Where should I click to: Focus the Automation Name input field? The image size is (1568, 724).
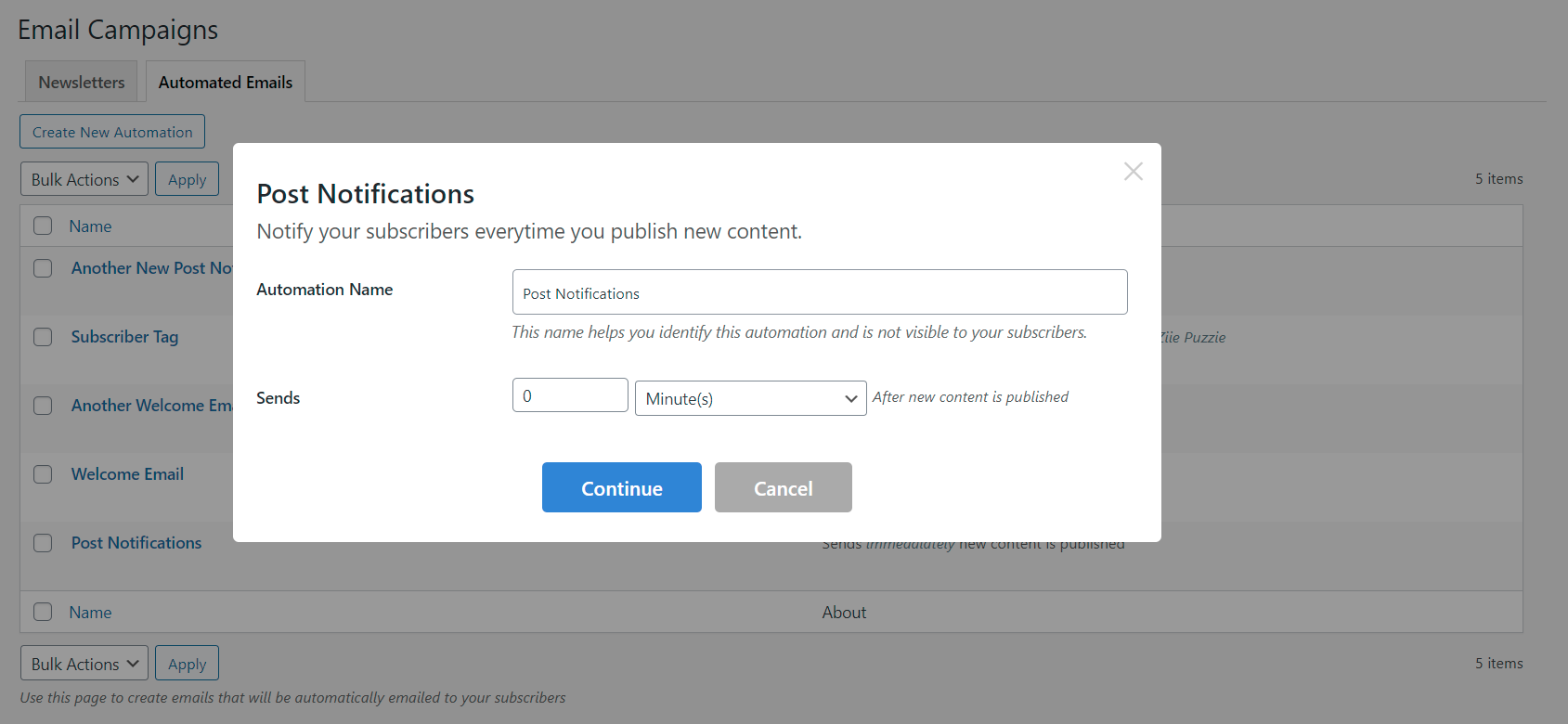(x=819, y=292)
